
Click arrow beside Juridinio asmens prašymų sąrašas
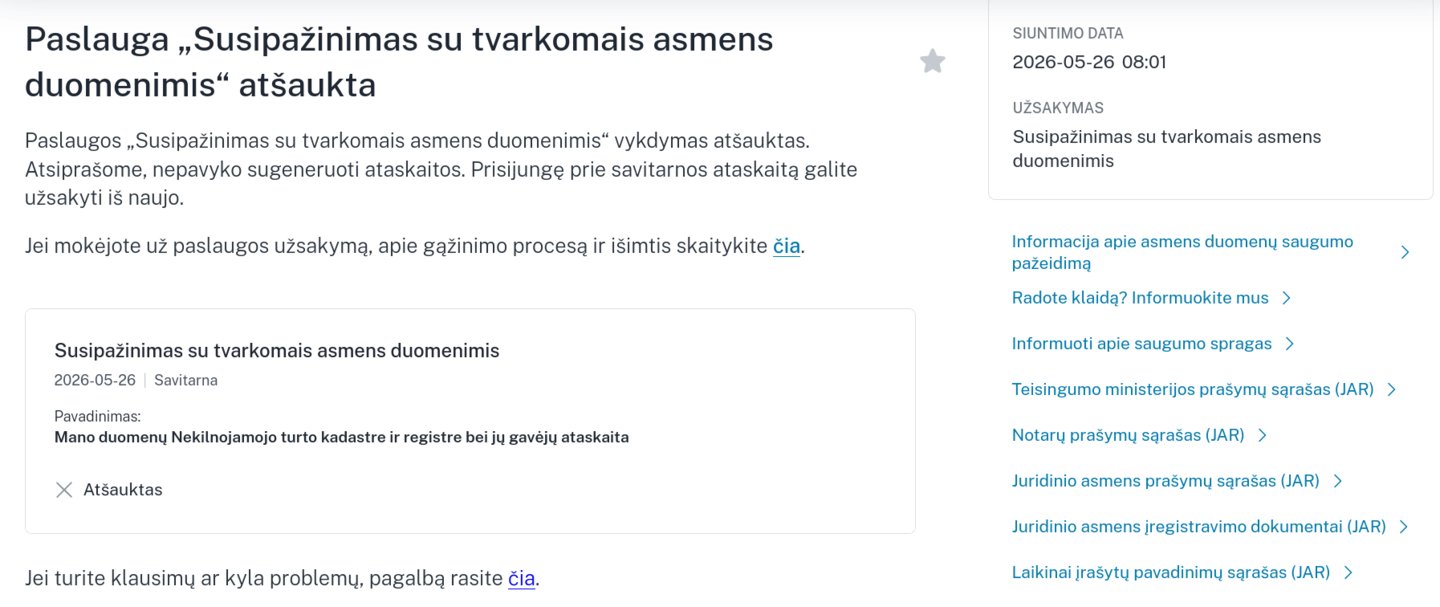(1338, 481)
